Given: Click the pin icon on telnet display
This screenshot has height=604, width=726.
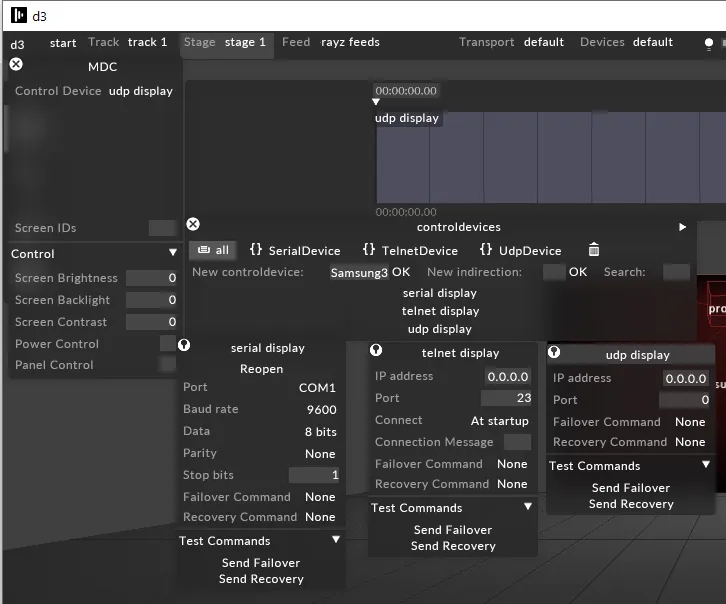Looking at the screenshot, I should (376, 350).
